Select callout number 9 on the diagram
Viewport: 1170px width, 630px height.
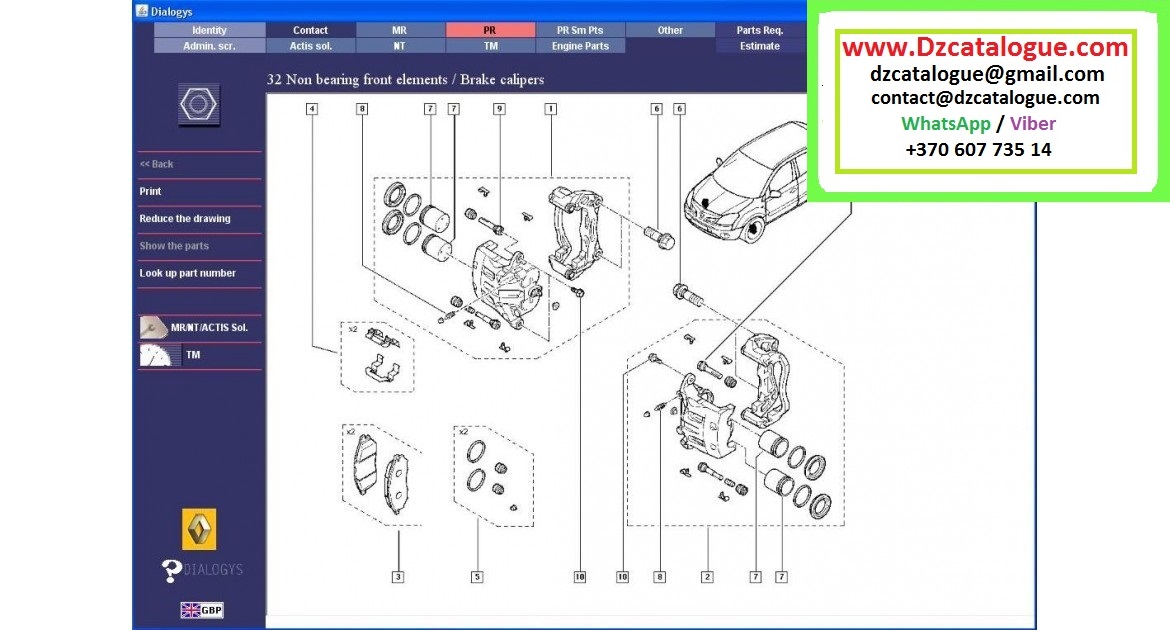click(x=499, y=109)
